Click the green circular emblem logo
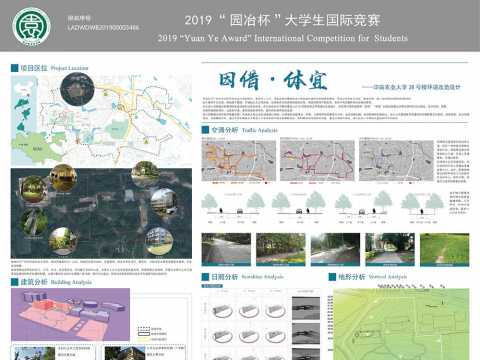480x360 pixels. tap(31, 27)
